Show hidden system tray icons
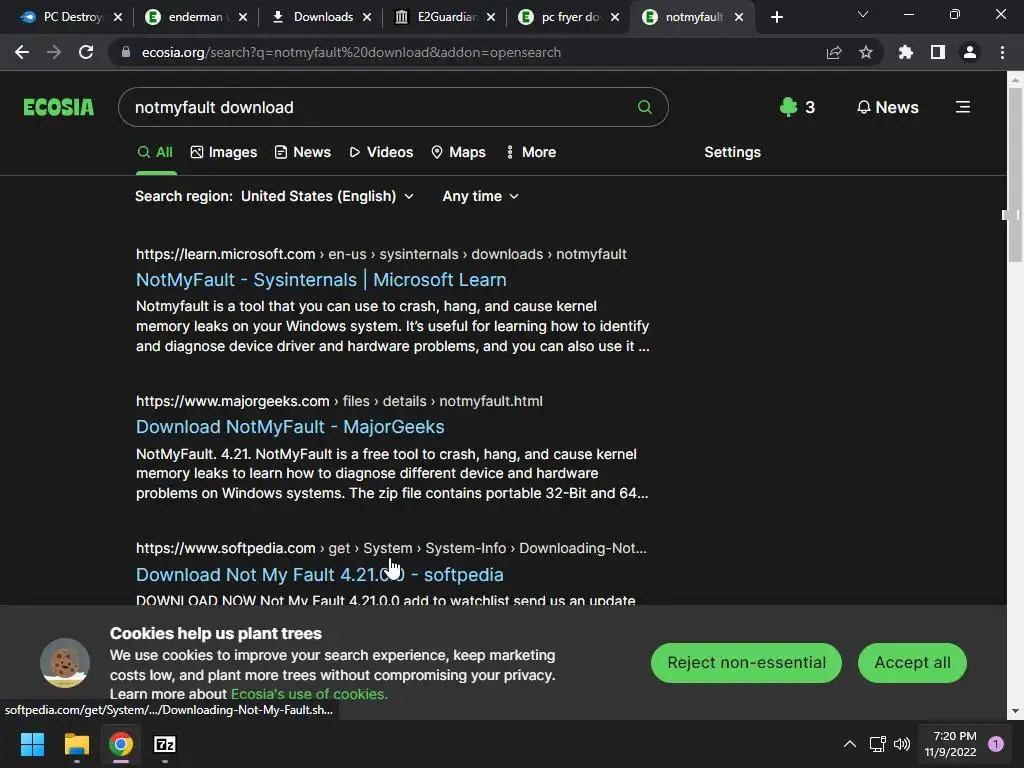Screen dimensions: 1024x768 [x=850, y=744]
